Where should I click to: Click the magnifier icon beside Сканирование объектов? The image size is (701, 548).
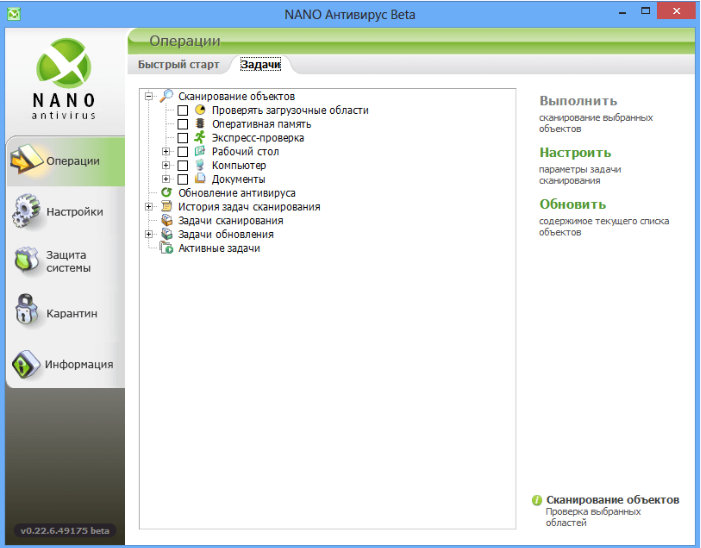[166, 96]
